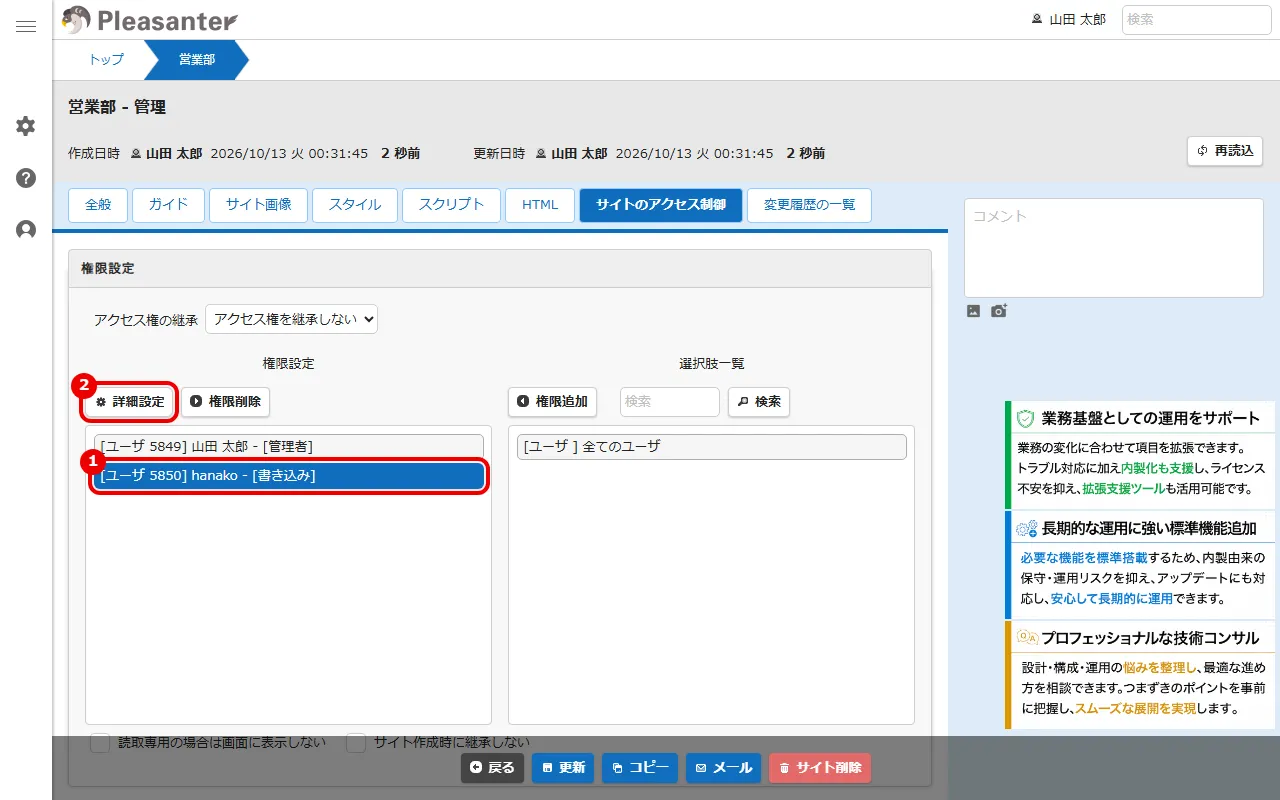Click the メール mail button
Viewport: 1280px width, 800px height.
[x=723, y=768]
